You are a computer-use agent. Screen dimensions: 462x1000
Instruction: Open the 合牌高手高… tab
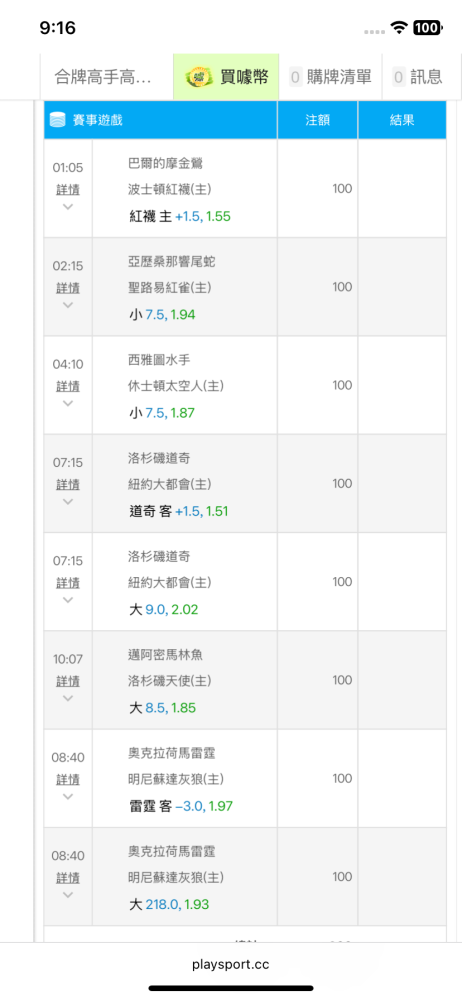click(x=107, y=77)
